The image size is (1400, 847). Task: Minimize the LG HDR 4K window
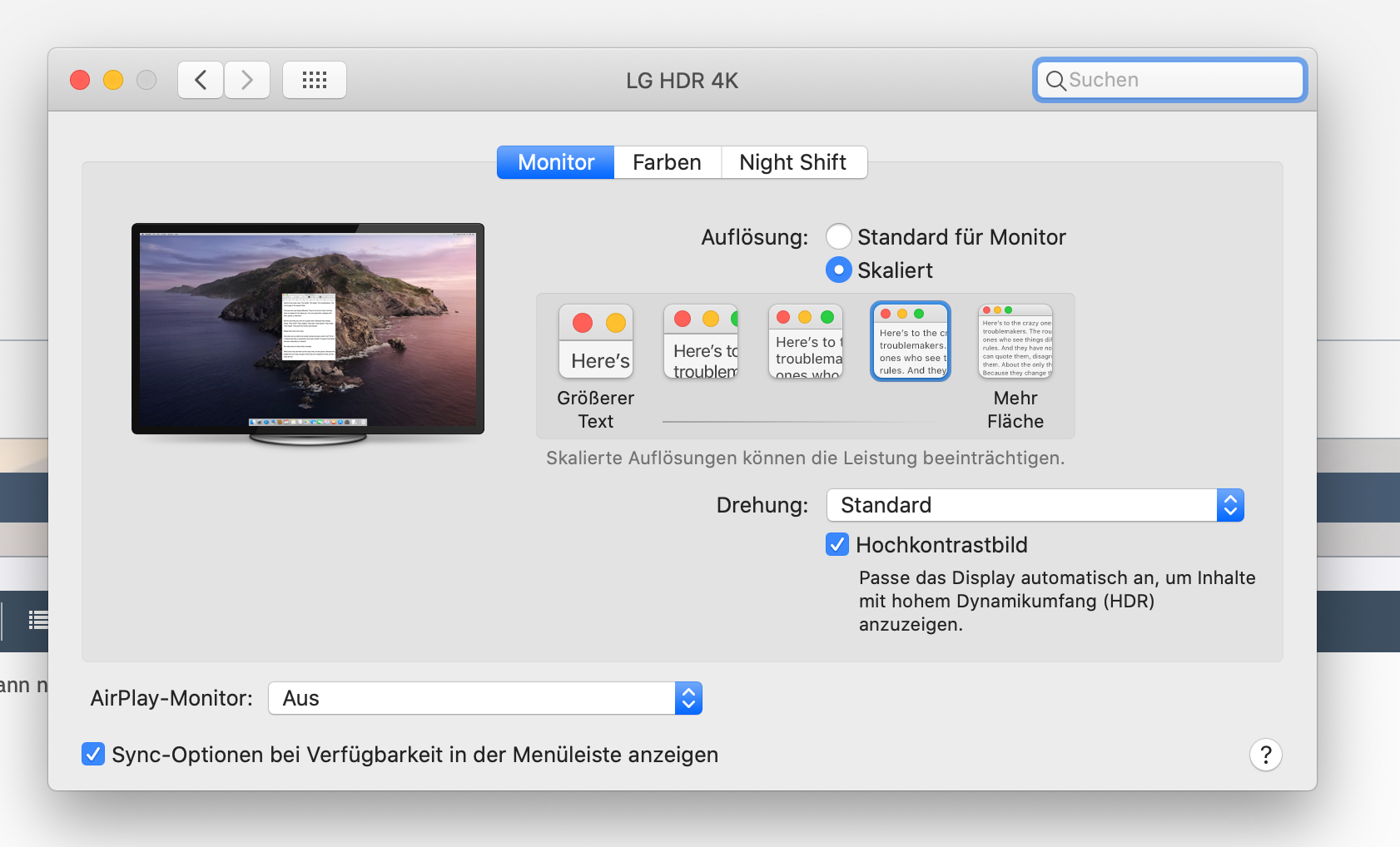pos(113,80)
